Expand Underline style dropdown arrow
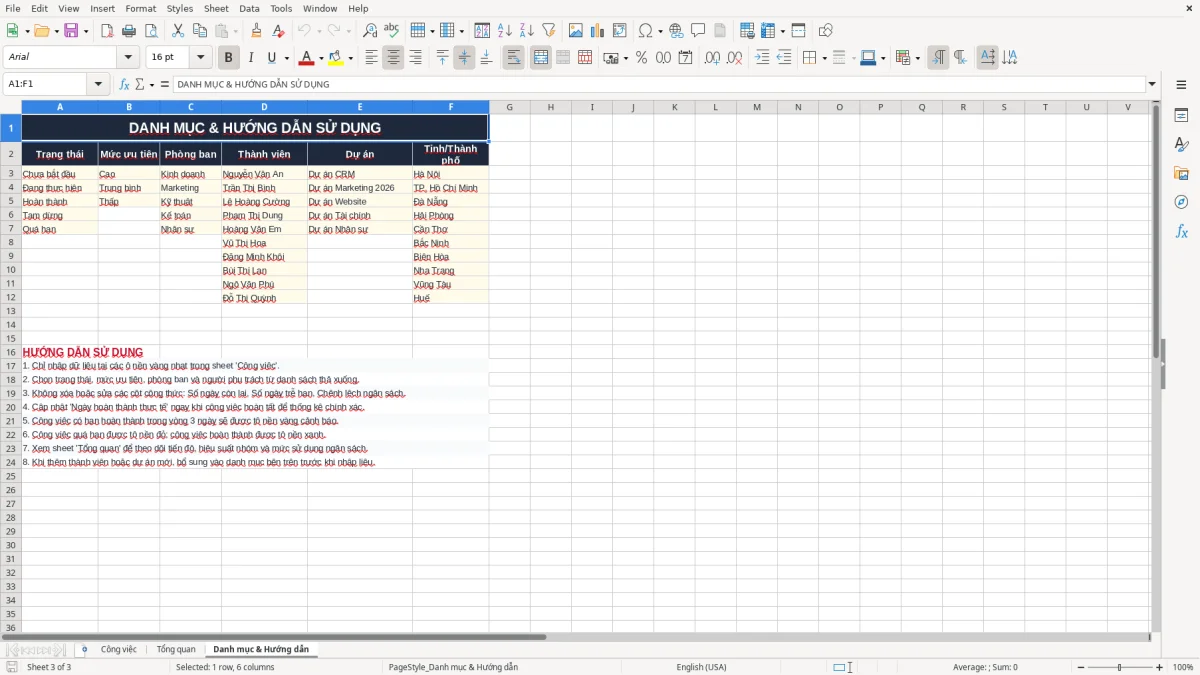1200x675 pixels. click(286, 58)
